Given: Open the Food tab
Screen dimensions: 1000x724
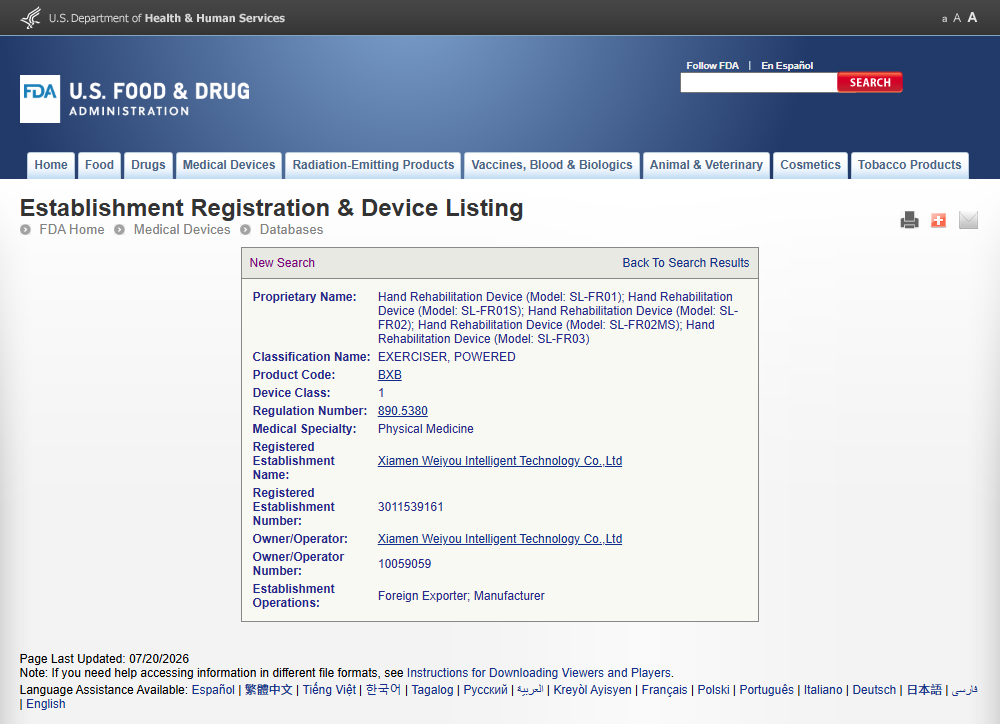Looking at the screenshot, I should tap(99, 165).
